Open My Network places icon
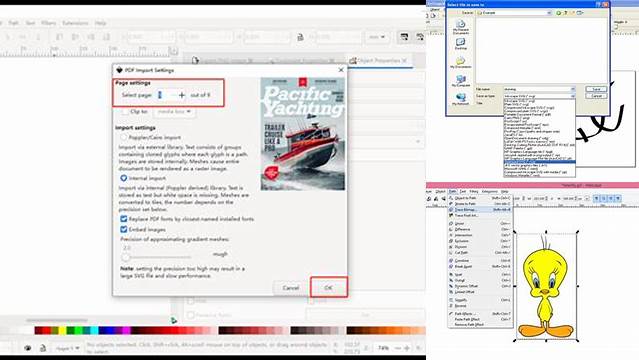 click(x=461, y=99)
